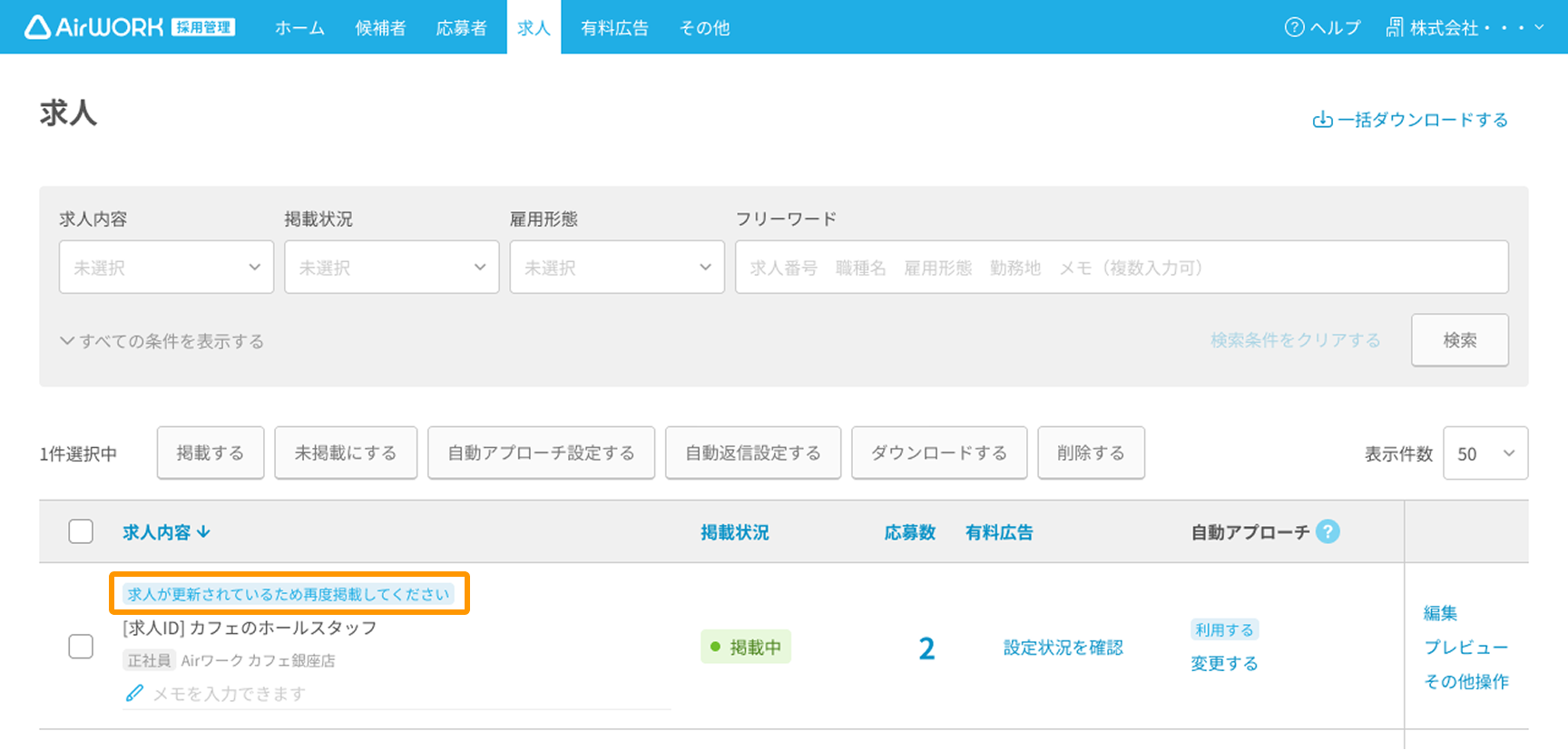Select the 求人 tab
The width and height of the screenshot is (1568, 750).
click(x=534, y=27)
